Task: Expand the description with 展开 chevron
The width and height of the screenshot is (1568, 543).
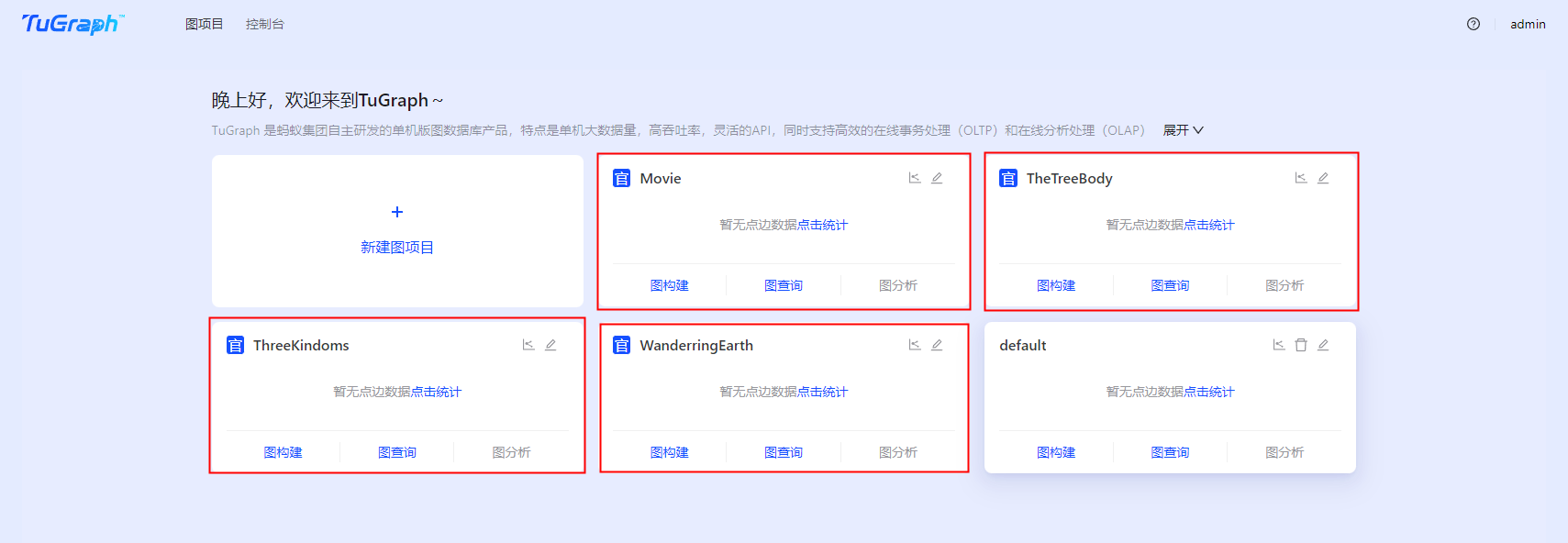Action: 1184,130
